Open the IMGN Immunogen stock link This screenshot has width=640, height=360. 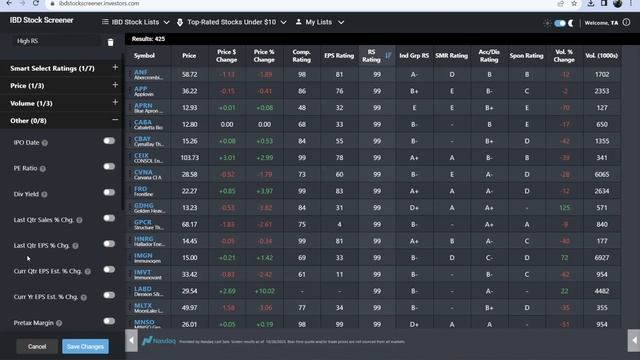tap(143, 256)
